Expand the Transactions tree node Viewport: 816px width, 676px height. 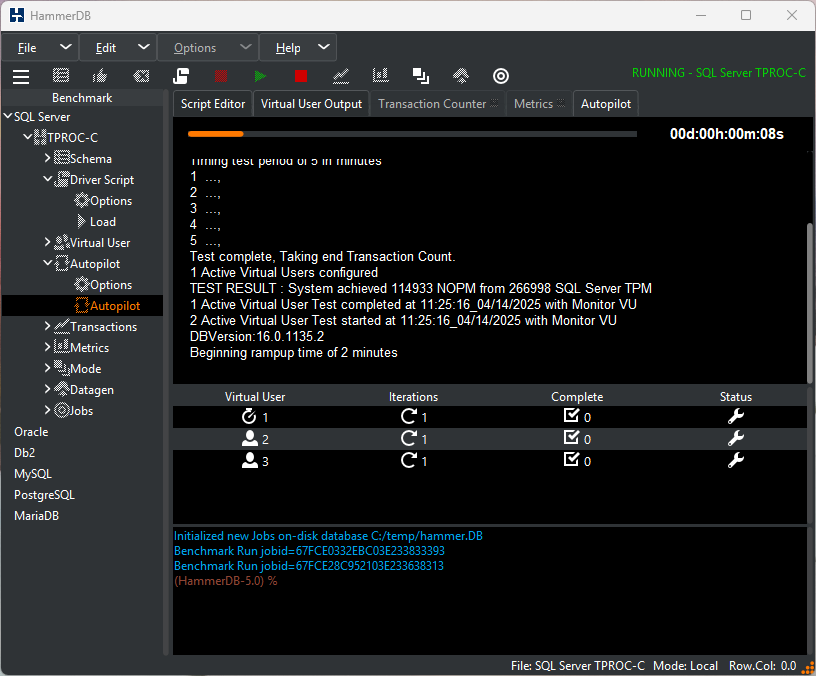48,326
